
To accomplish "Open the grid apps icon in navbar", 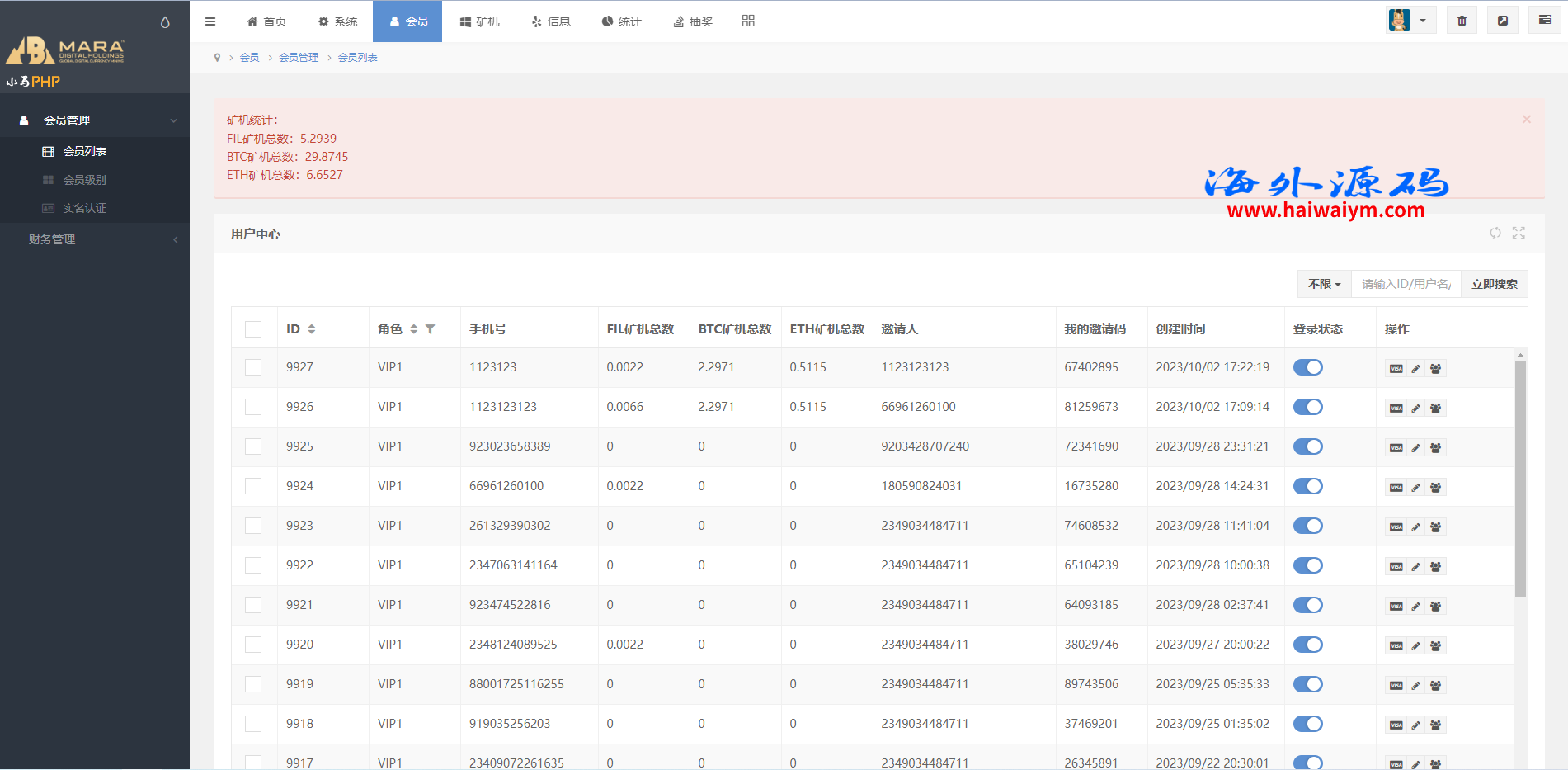I will coord(748,21).
